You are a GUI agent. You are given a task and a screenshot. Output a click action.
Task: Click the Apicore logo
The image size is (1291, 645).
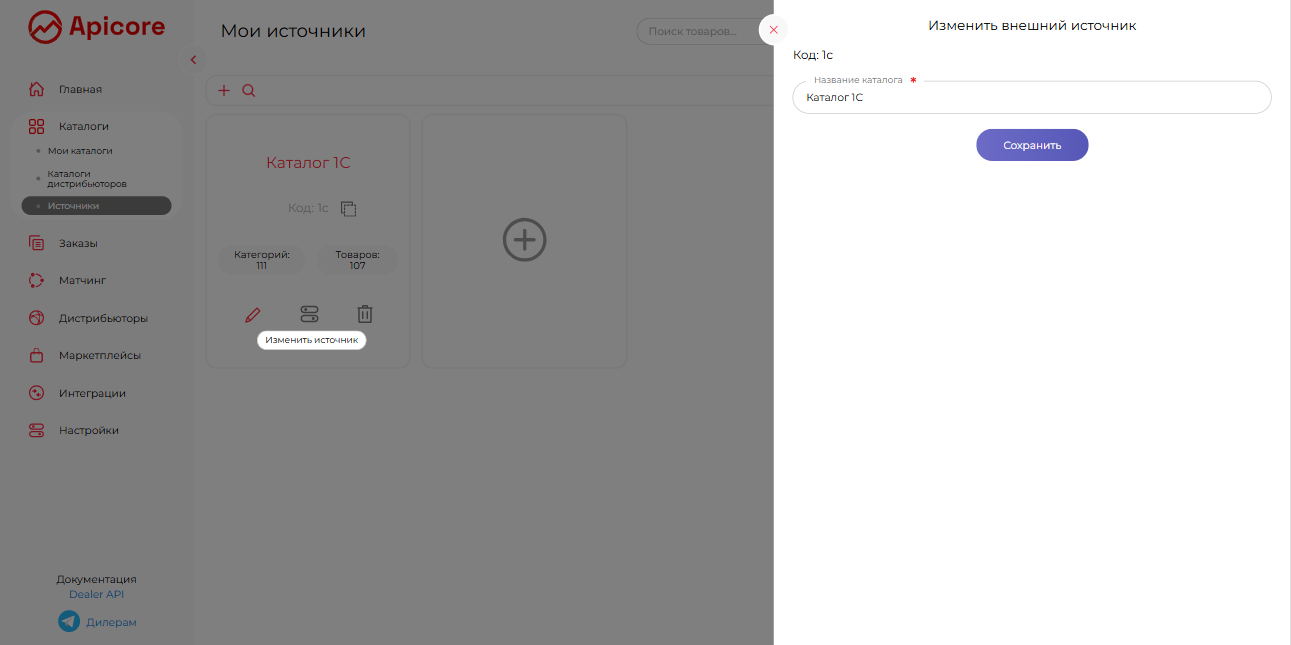[x=97, y=28]
